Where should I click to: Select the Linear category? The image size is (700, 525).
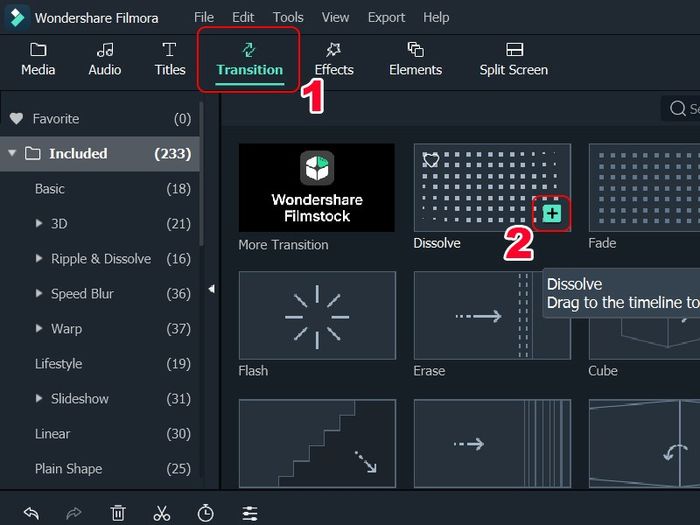point(100,434)
